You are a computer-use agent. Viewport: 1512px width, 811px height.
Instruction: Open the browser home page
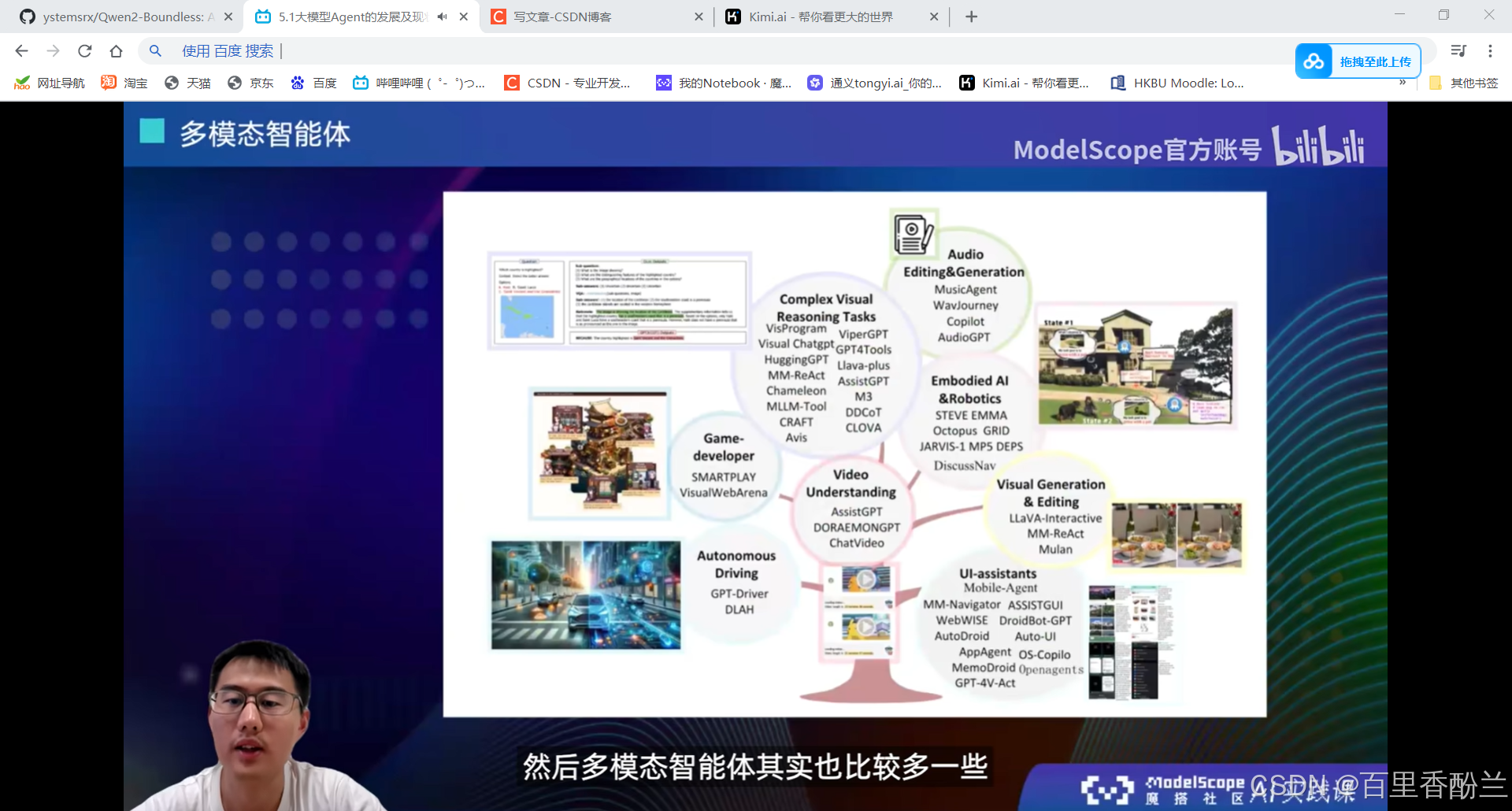click(117, 51)
